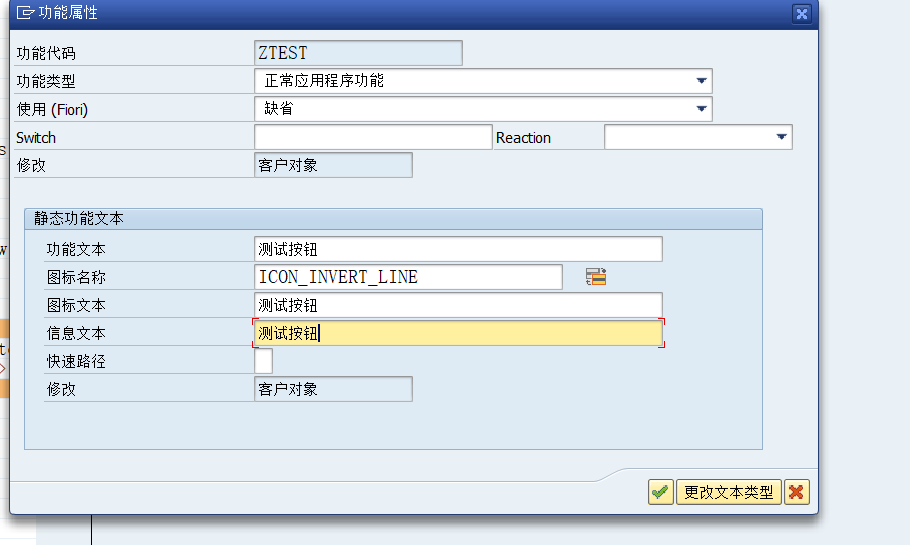
Task: Click the lower 修改 客户对象 field
Action: tap(333, 389)
